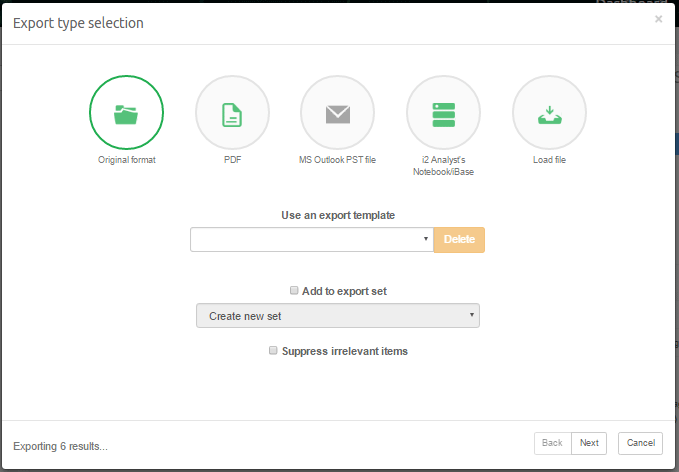
Task: Enable the Add to export set checkbox
Action: pyautogui.click(x=294, y=291)
